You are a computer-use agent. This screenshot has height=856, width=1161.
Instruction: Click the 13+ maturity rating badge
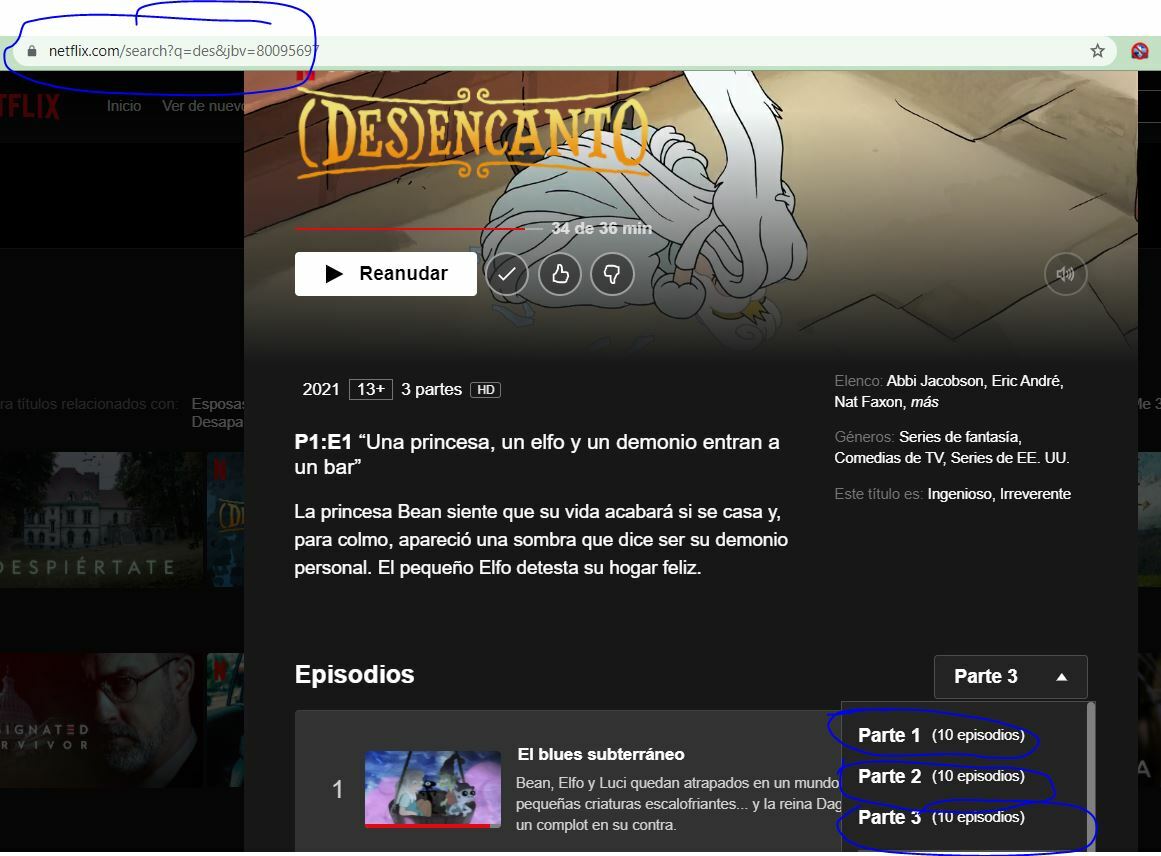370,389
